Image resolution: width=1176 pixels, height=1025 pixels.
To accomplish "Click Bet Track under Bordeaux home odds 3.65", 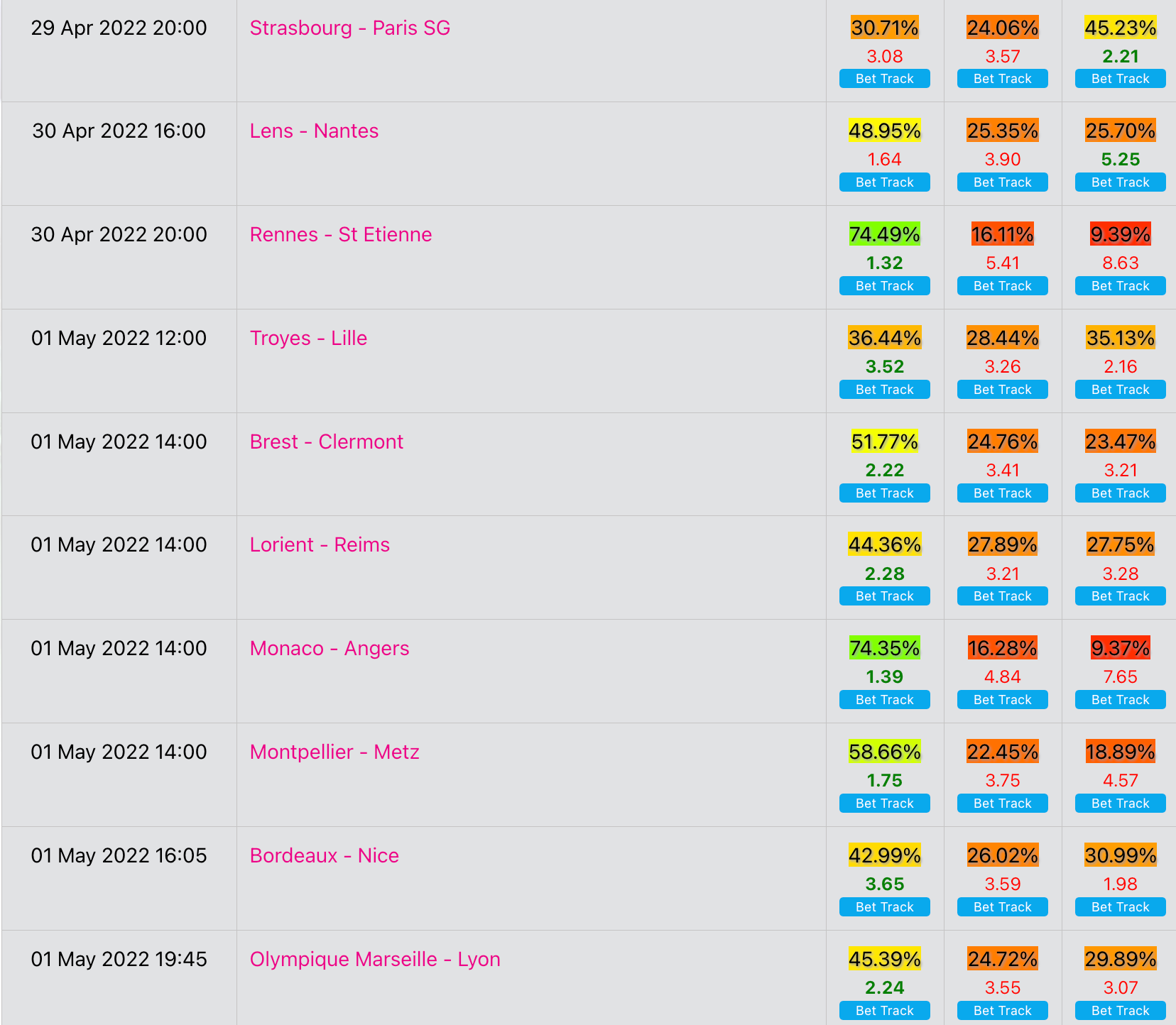I will pos(885,907).
